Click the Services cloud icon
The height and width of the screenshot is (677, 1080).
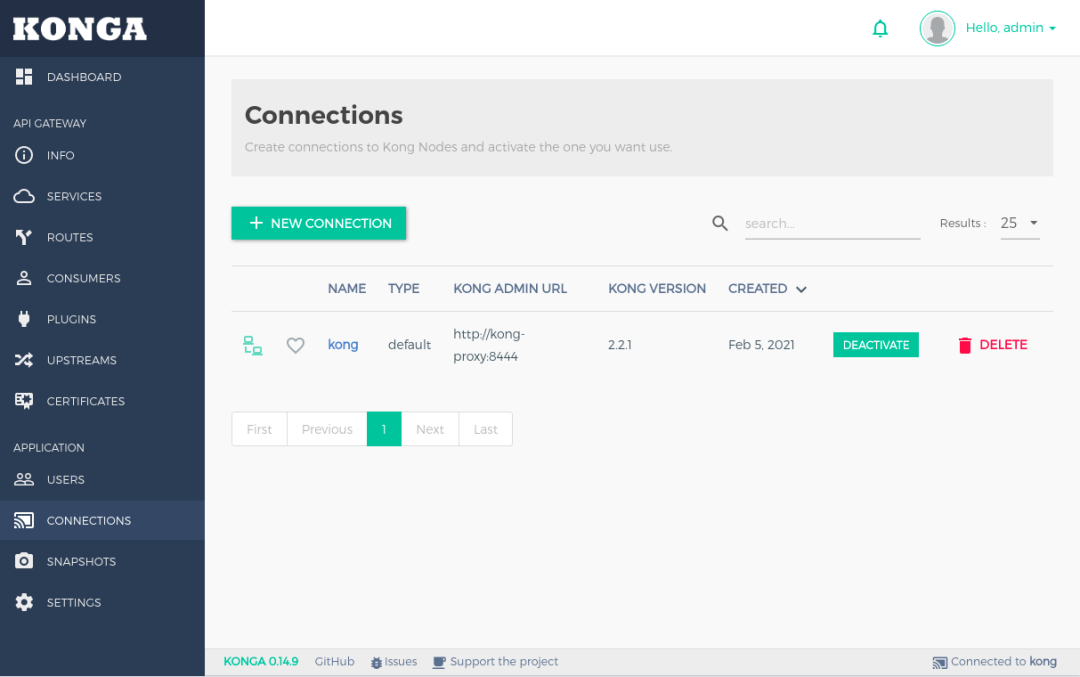click(24, 196)
